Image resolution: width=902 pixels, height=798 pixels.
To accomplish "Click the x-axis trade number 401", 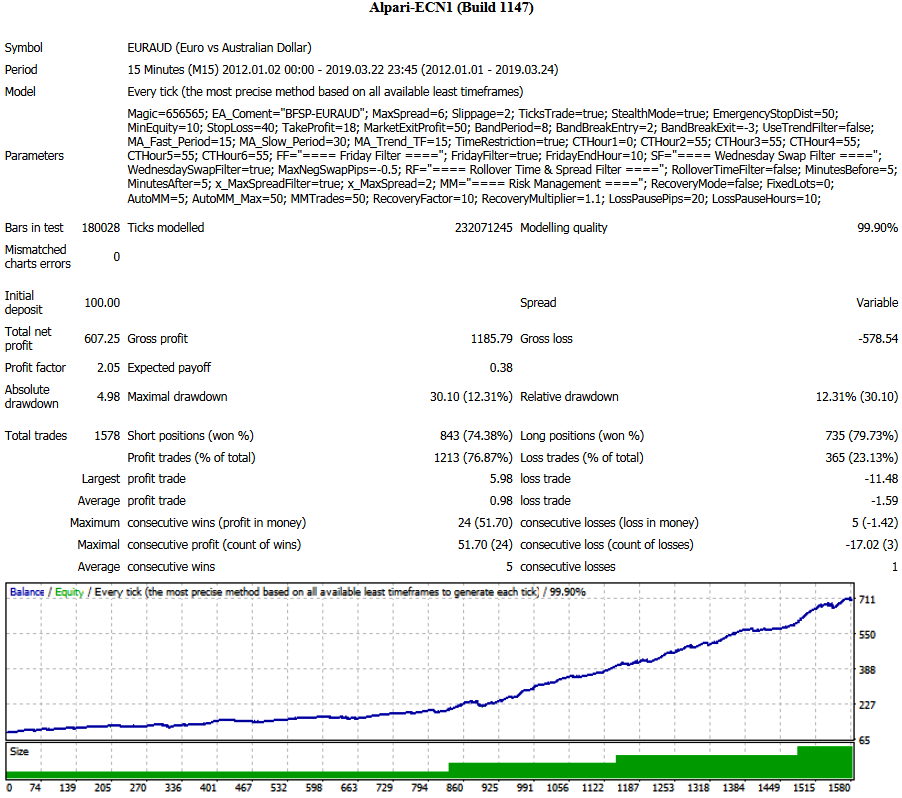I will pyautogui.click(x=208, y=788).
